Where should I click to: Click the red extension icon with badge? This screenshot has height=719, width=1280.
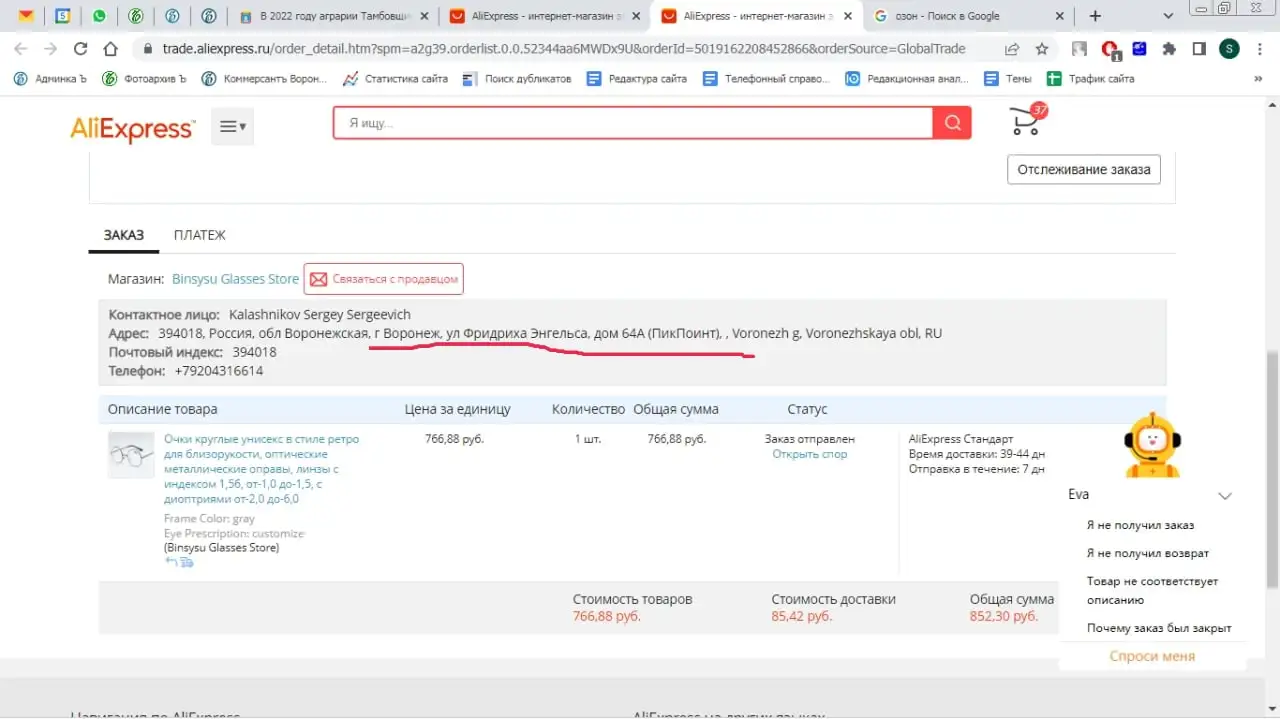(1109, 49)
